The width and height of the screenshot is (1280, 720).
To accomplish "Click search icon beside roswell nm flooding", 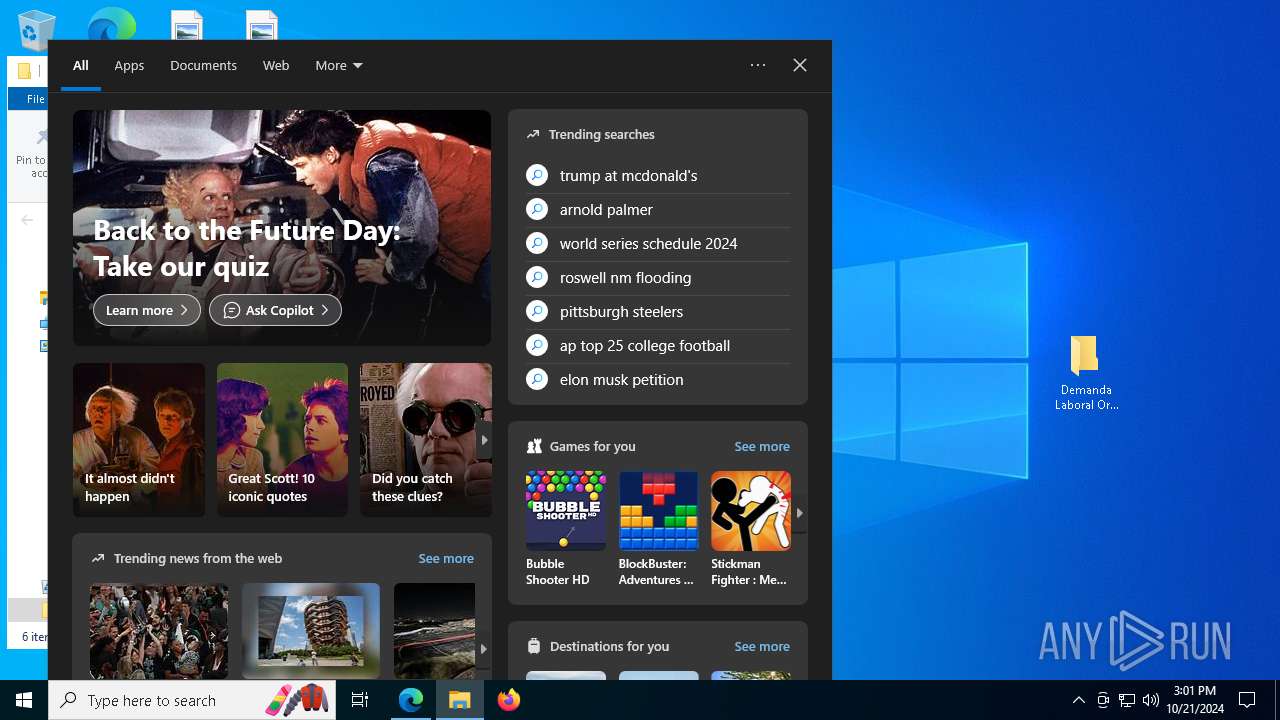I will [x=537, y=277].
